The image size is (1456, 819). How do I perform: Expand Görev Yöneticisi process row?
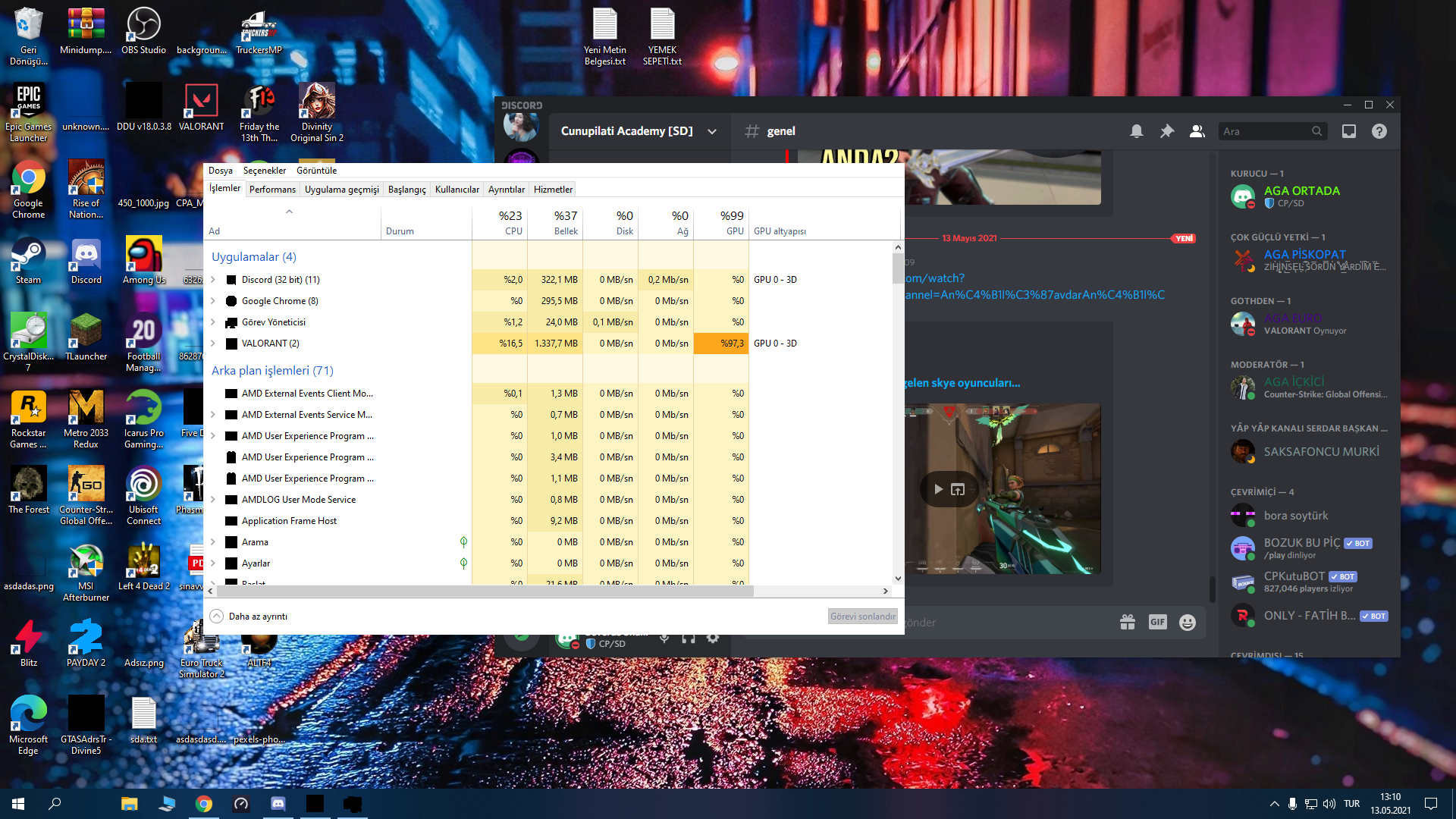[213, 322]
